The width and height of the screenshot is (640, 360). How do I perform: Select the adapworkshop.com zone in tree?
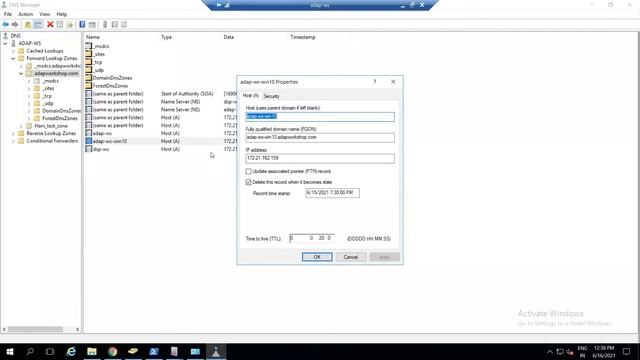tap(56, 73)
